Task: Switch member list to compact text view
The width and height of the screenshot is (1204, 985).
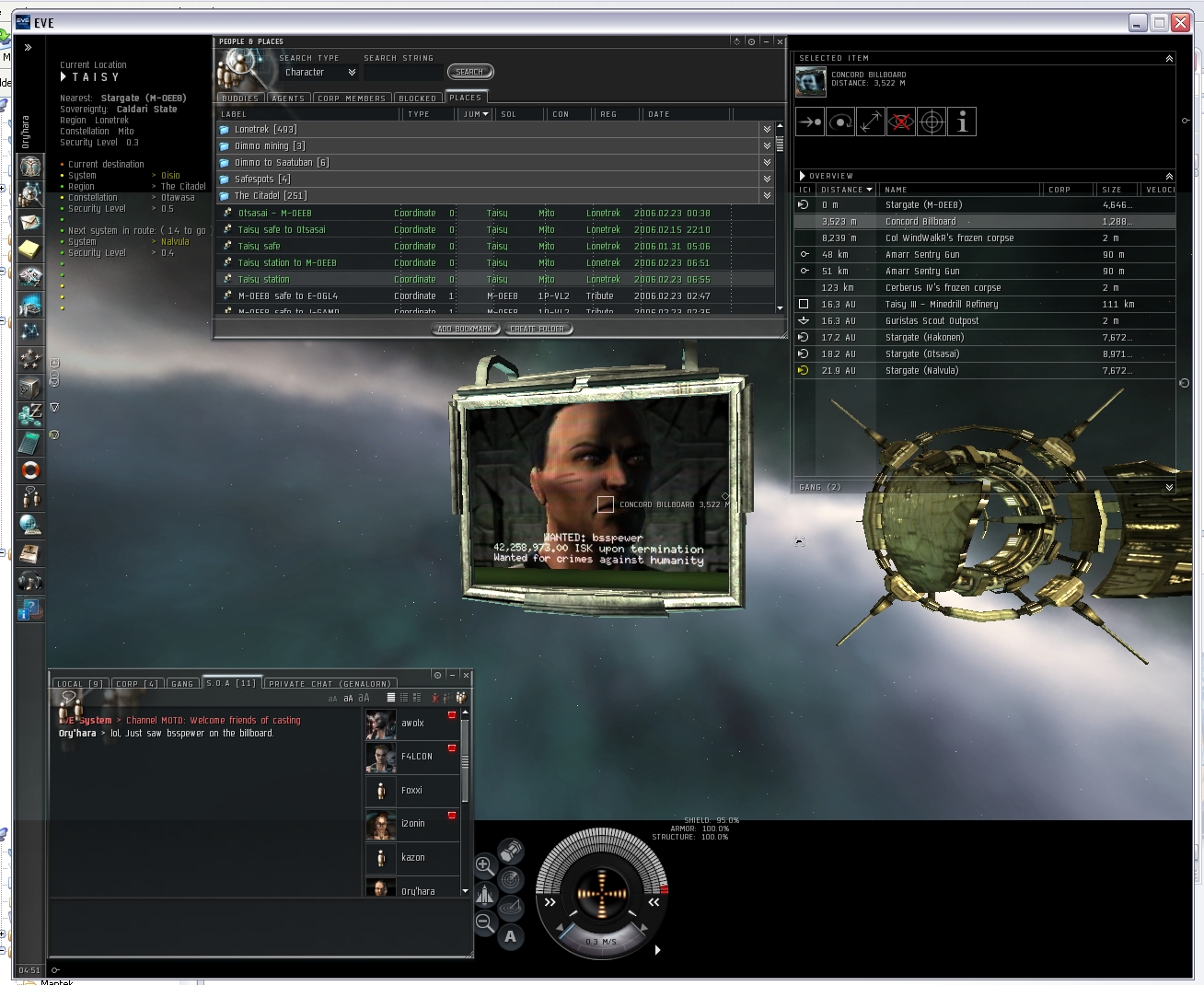Action: (404, 698)
